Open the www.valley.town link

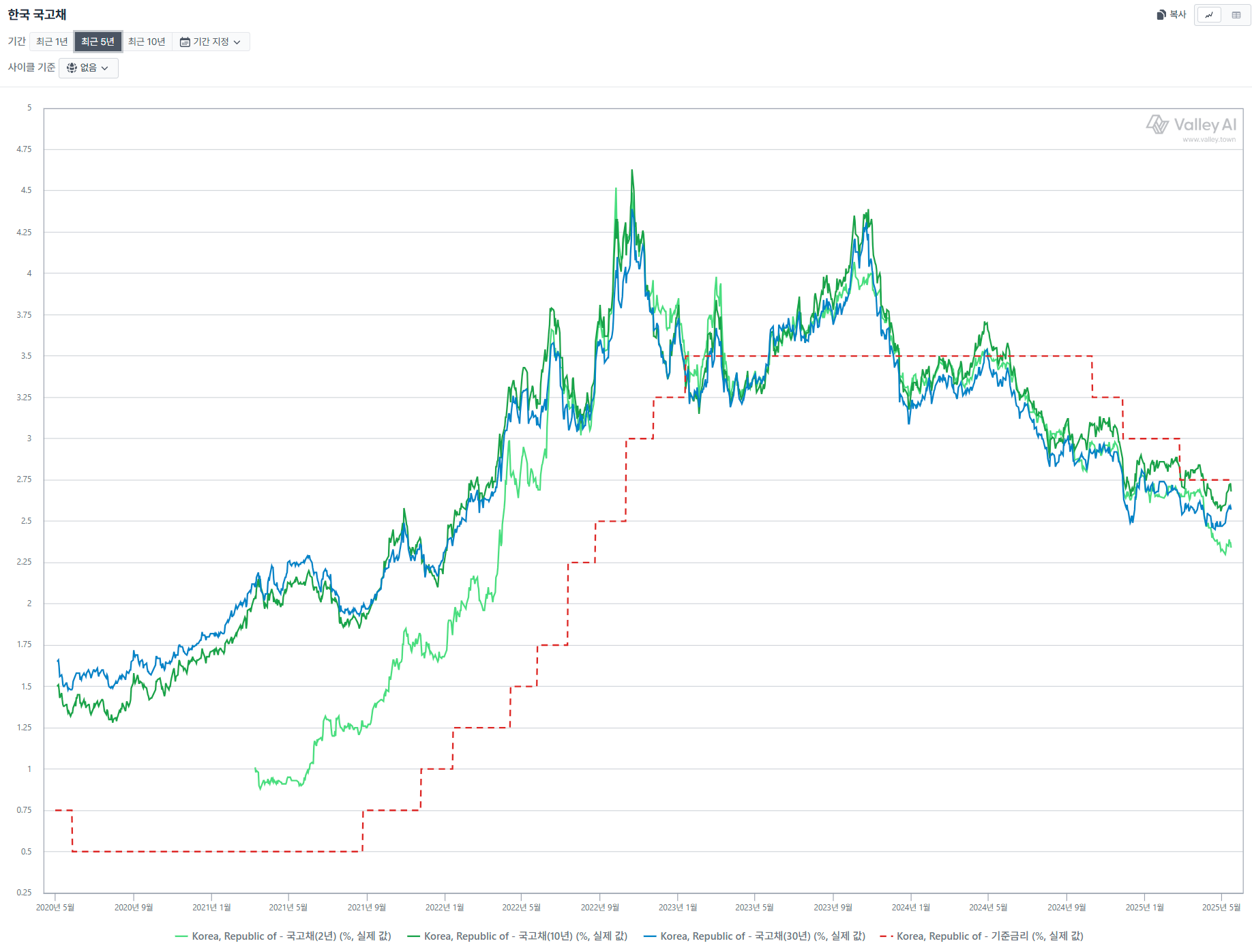[1209, 140]
